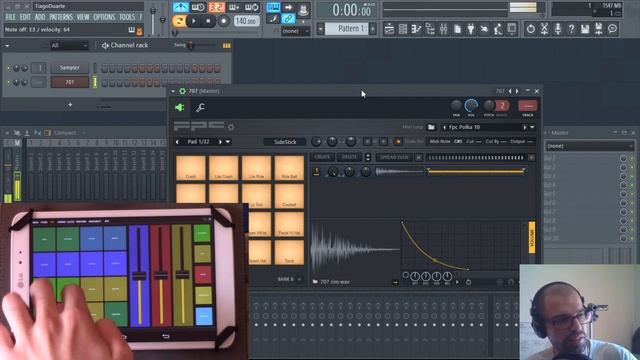Click the plugin picker plug icon
This screenshot has height=360, width=640.
pyautogui.click(x=471, y=29)
